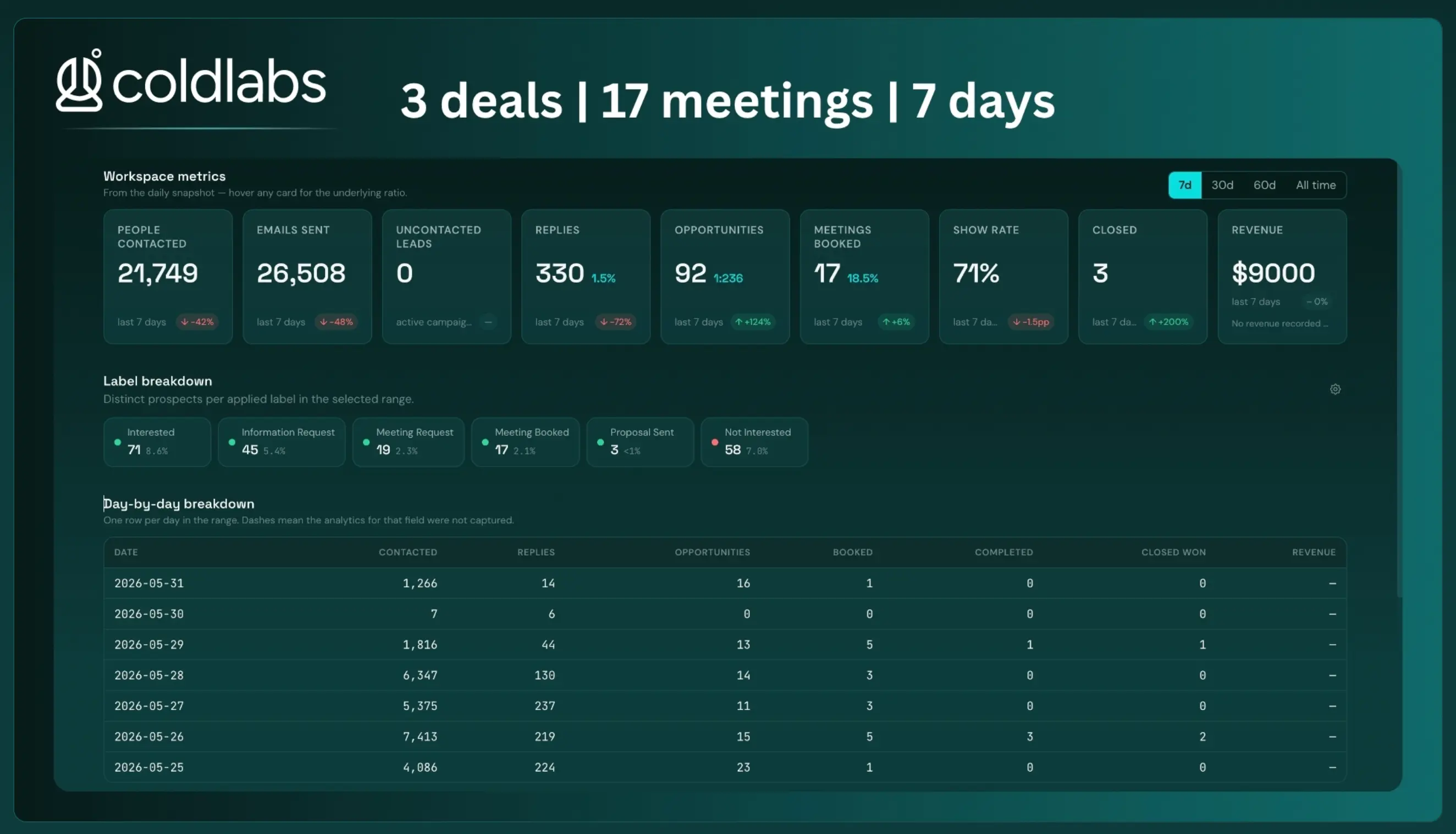
Task: Click the 18.5% meetings booked rate
Action: (x=863, y=278)
